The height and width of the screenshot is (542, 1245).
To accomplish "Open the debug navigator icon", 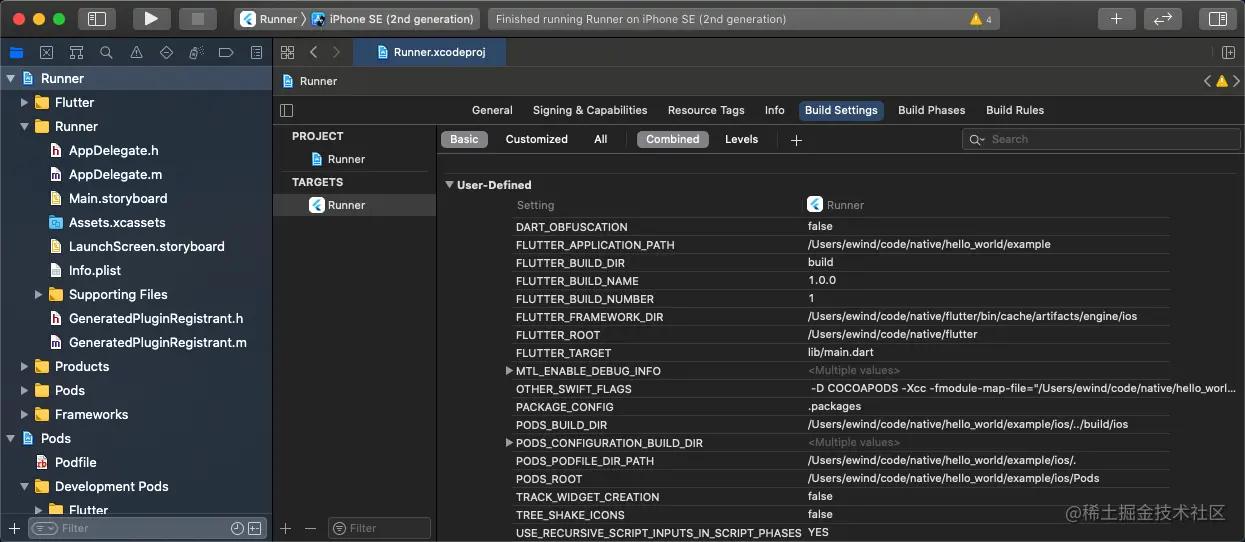I will coord(196,52).
